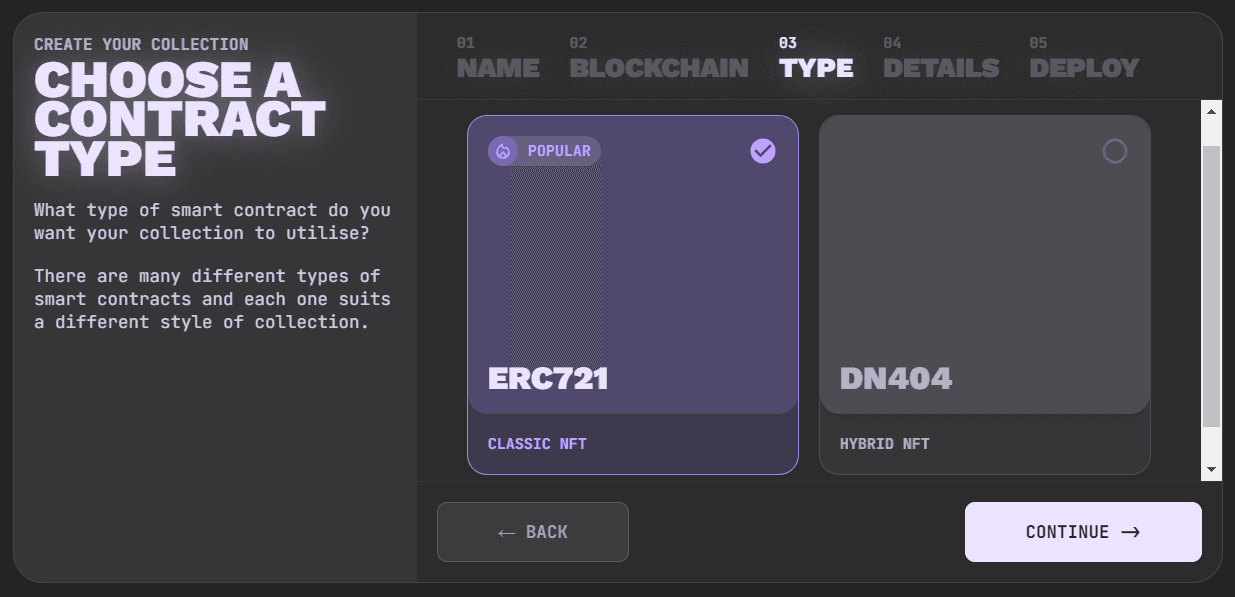This screenshot has width=1235, height=597.
Task: Click the highlighted TYPE step
Action: [816, 68]
